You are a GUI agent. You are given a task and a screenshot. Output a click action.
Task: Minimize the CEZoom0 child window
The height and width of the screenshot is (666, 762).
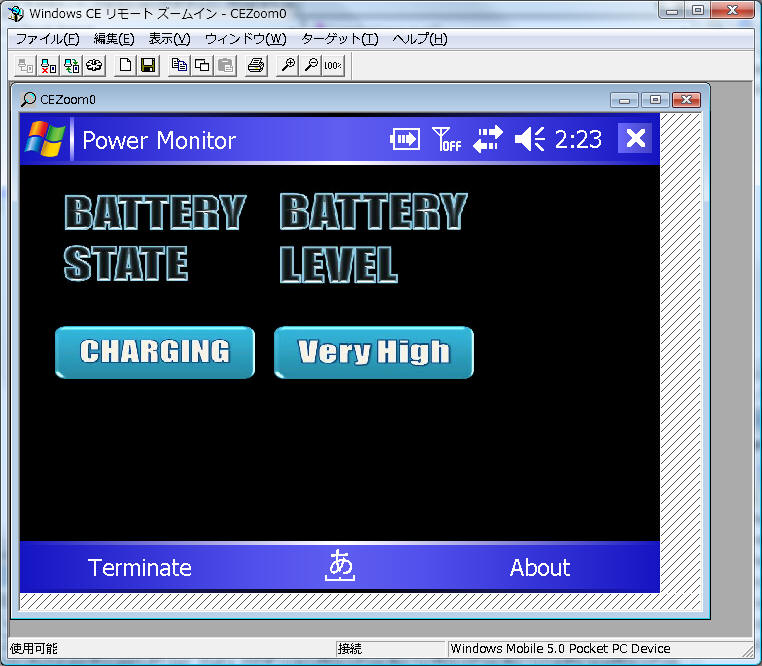click(625, 100)
